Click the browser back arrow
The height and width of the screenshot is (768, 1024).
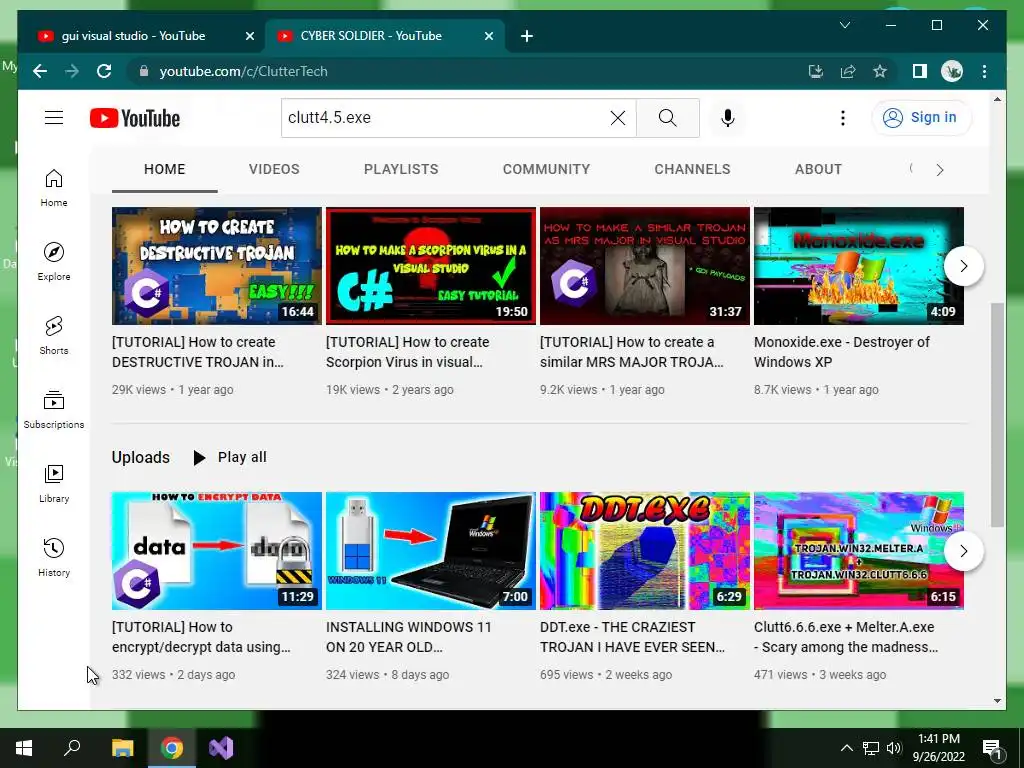40,71
